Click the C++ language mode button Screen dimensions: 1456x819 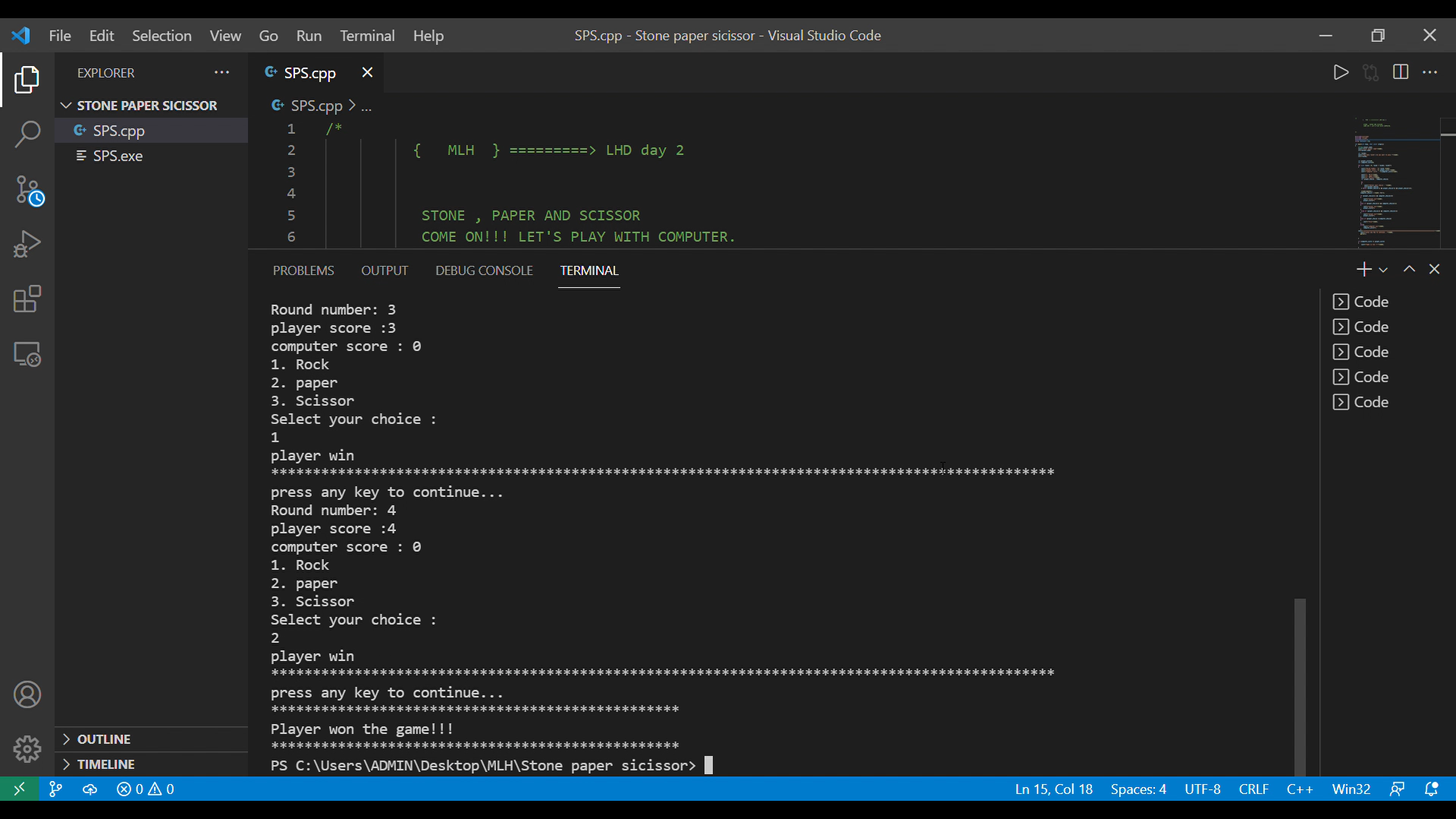pos(1299,789)
